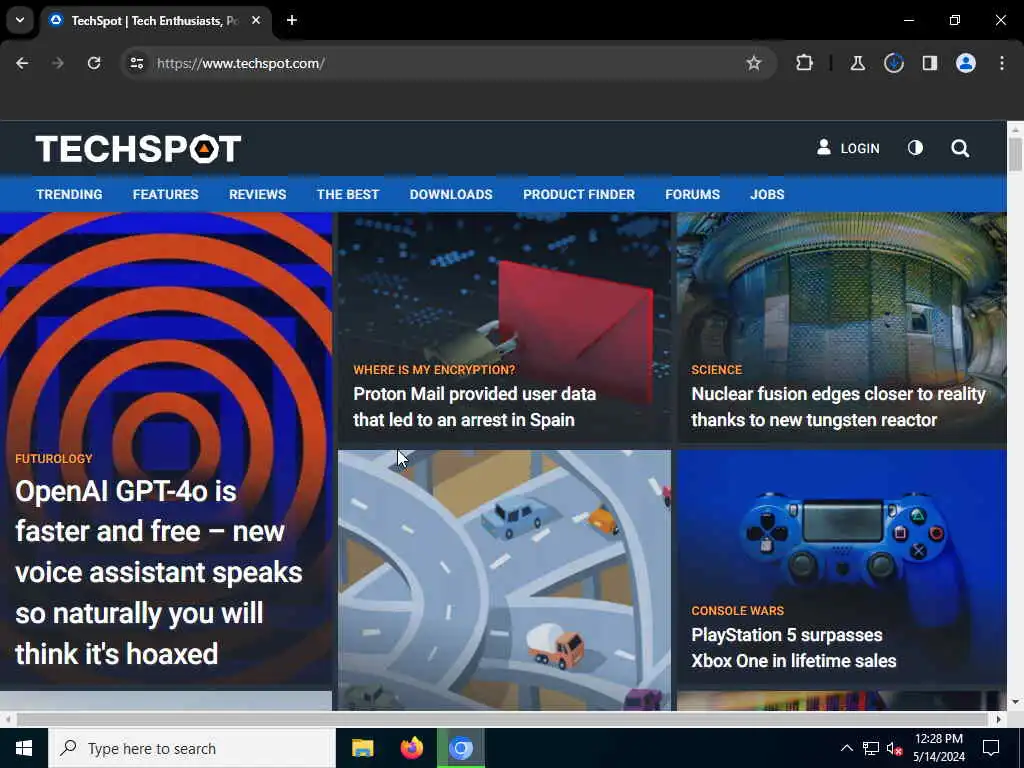Open the DOWNLOADS menu
Screen dimensions: 1024x768
point(451,195)
